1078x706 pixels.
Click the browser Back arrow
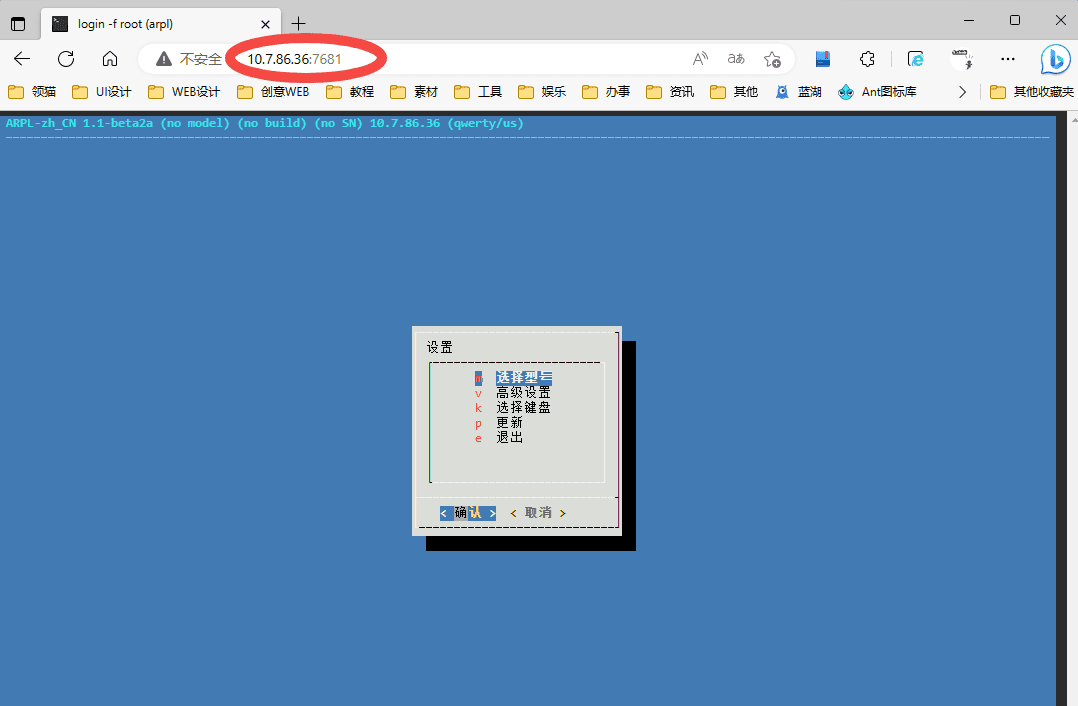click(x=22, y=59)
